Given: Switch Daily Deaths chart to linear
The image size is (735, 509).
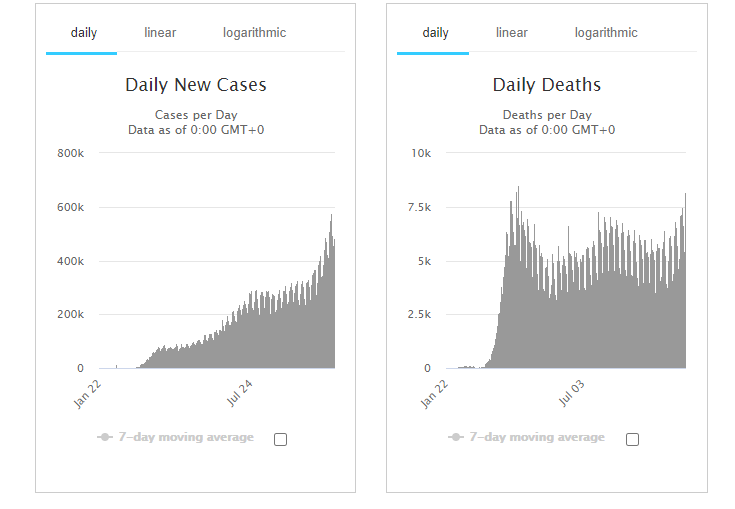Looking at the screenshot, I should [x=511, y=33].
